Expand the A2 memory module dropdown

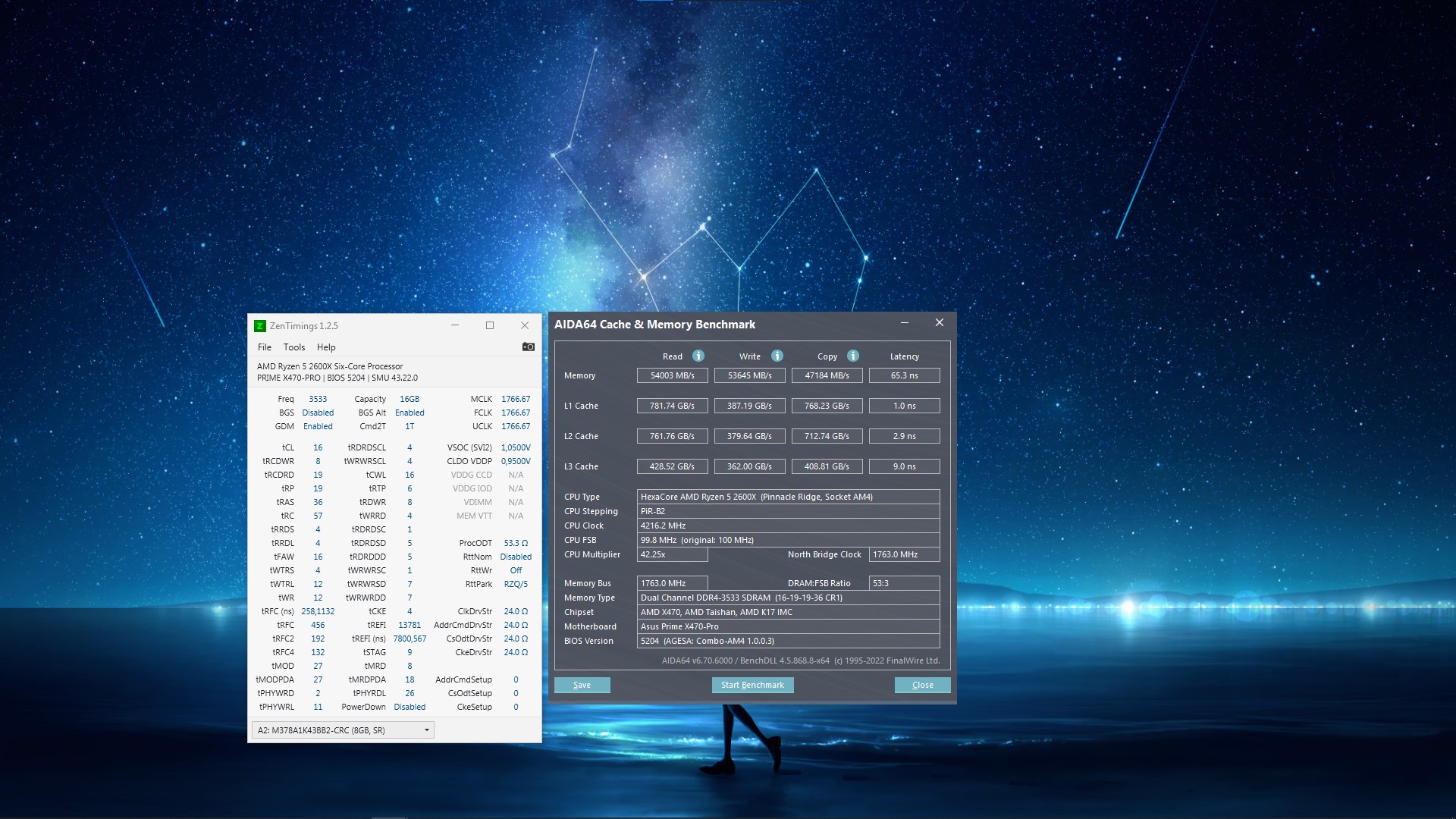pyautogui.click(x=427, y=730)
